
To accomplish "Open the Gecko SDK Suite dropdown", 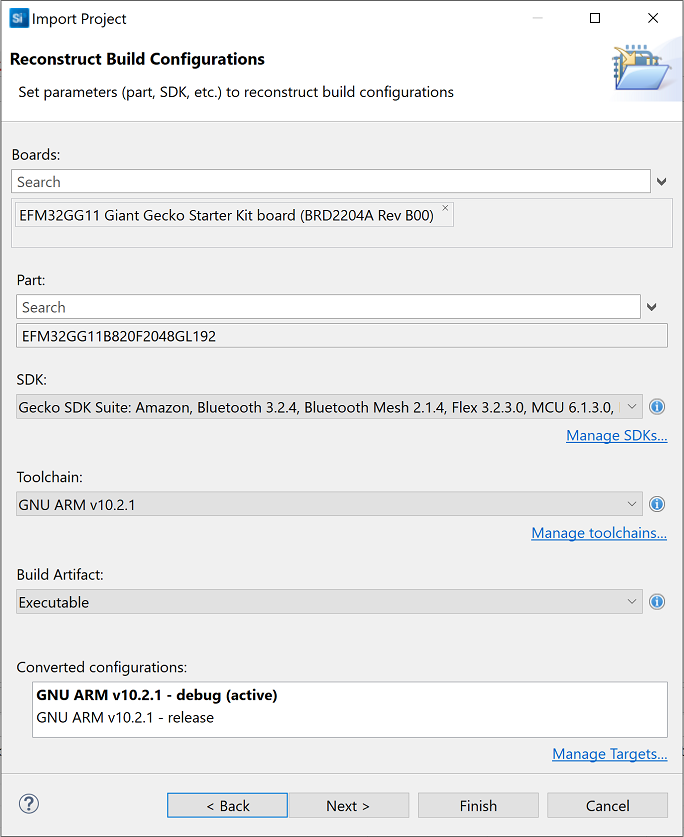I will tap(630, 407).
